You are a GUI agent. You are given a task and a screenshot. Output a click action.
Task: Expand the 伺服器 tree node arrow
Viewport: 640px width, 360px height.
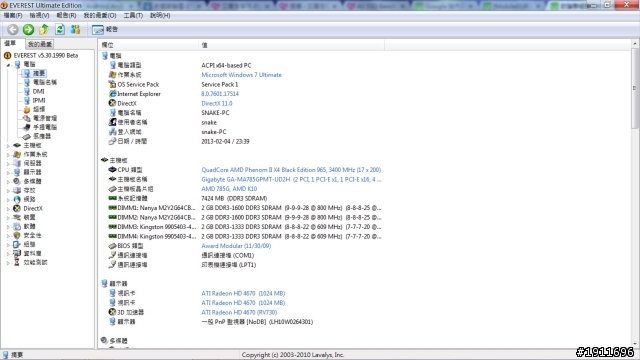pos(8,163)
